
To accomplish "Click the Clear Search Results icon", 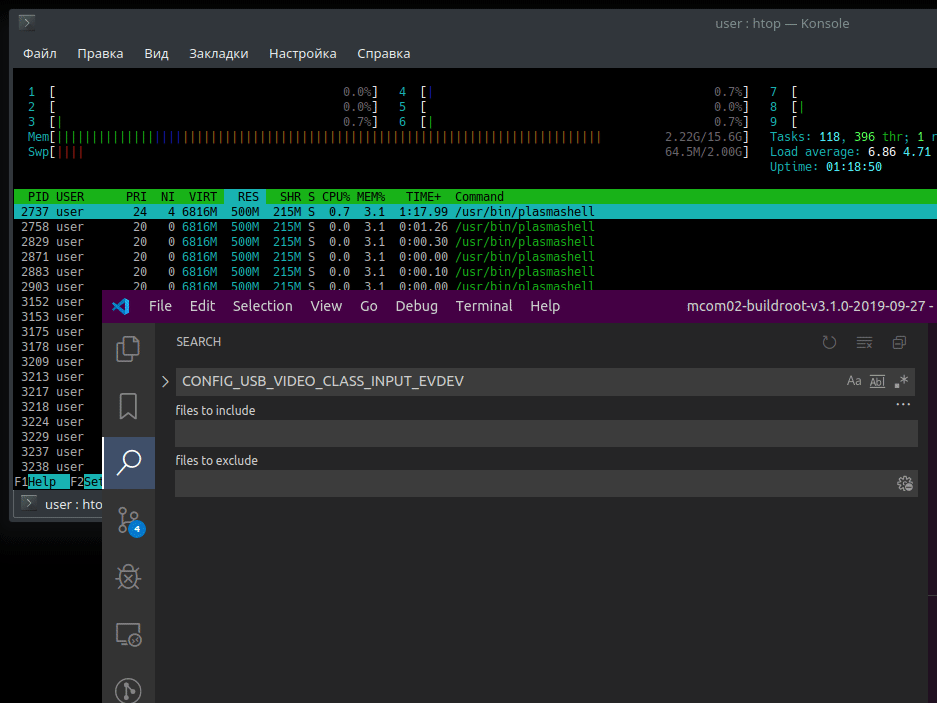I will pyautogui.click(x=864, y=343).
